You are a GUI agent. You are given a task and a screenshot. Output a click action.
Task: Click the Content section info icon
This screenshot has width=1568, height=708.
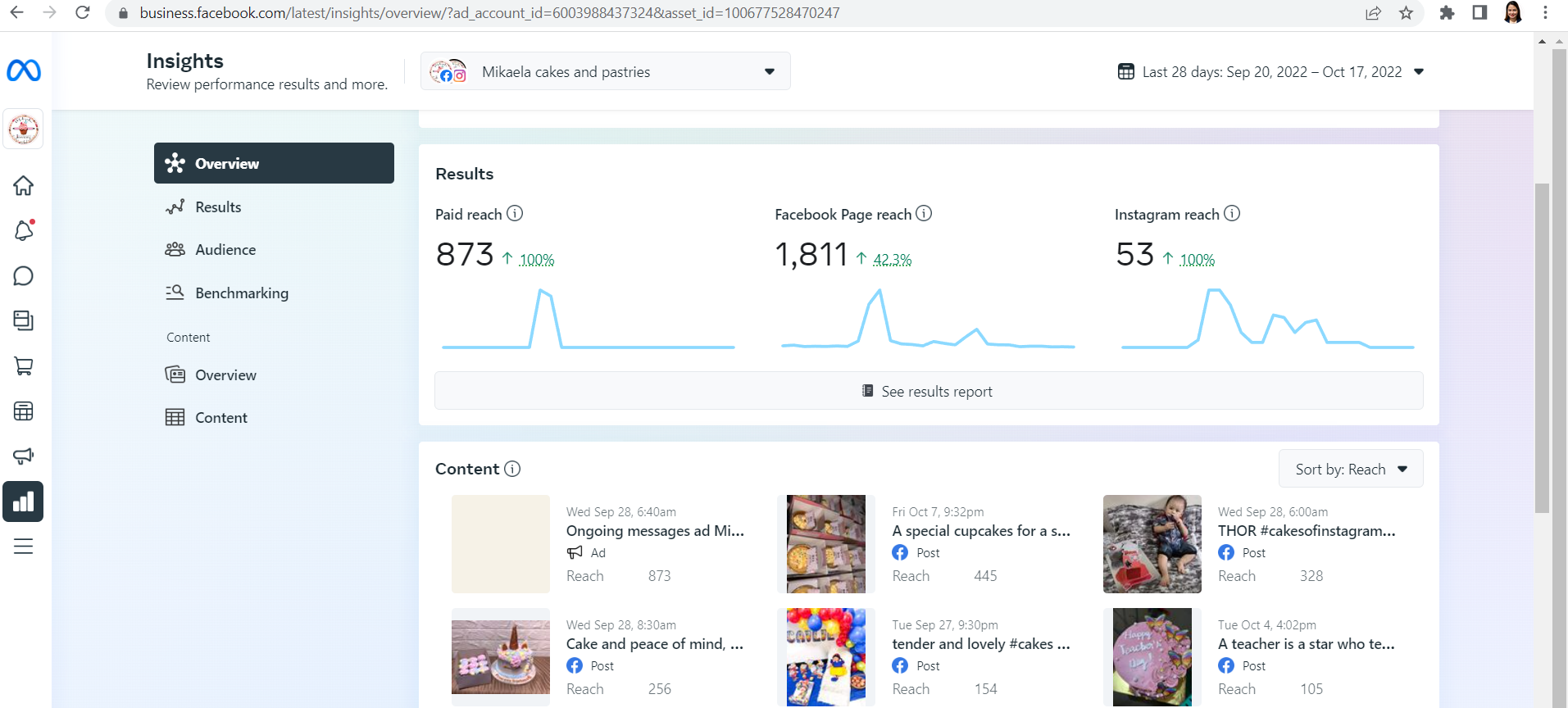click(x=512, y=469)
